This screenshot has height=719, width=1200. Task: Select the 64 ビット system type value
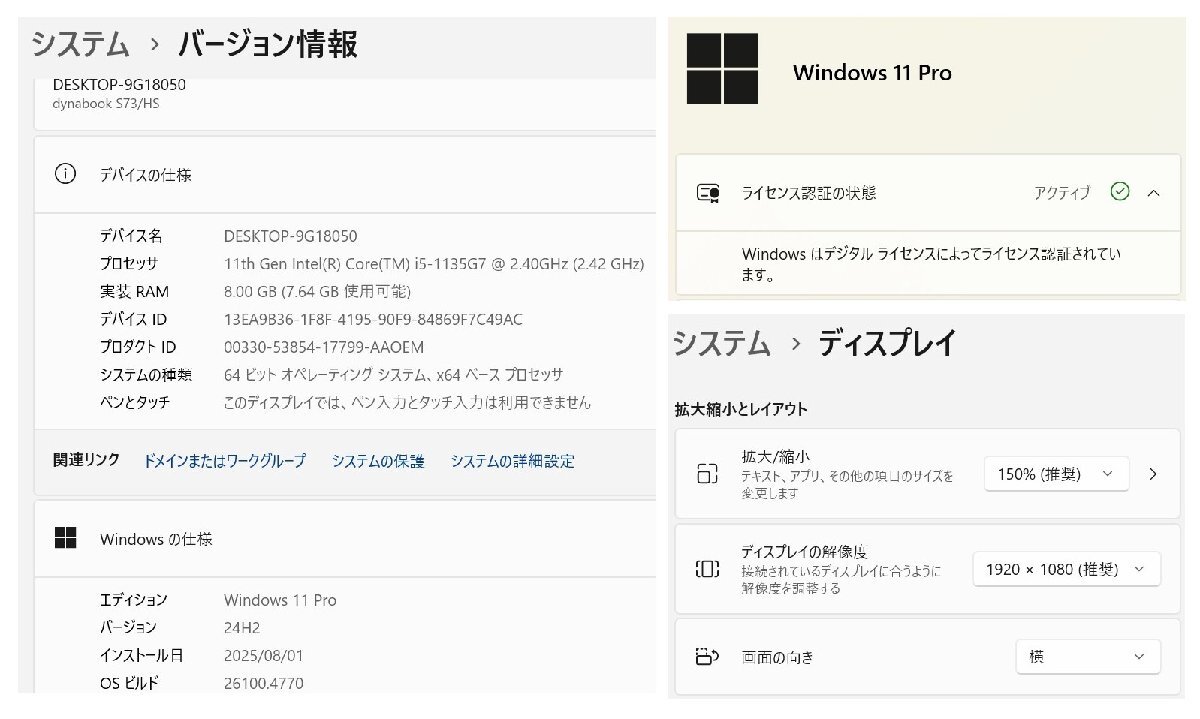[x=393, y=375]
